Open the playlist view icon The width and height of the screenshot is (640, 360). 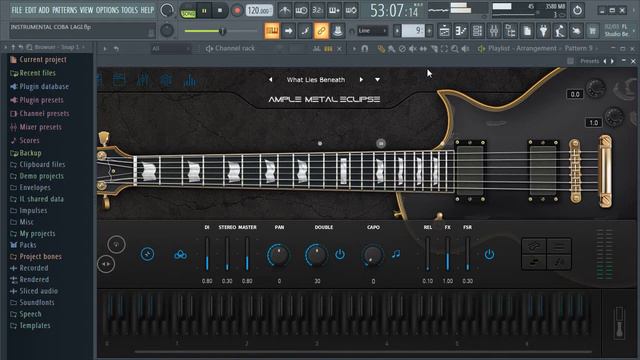(444, 31)
